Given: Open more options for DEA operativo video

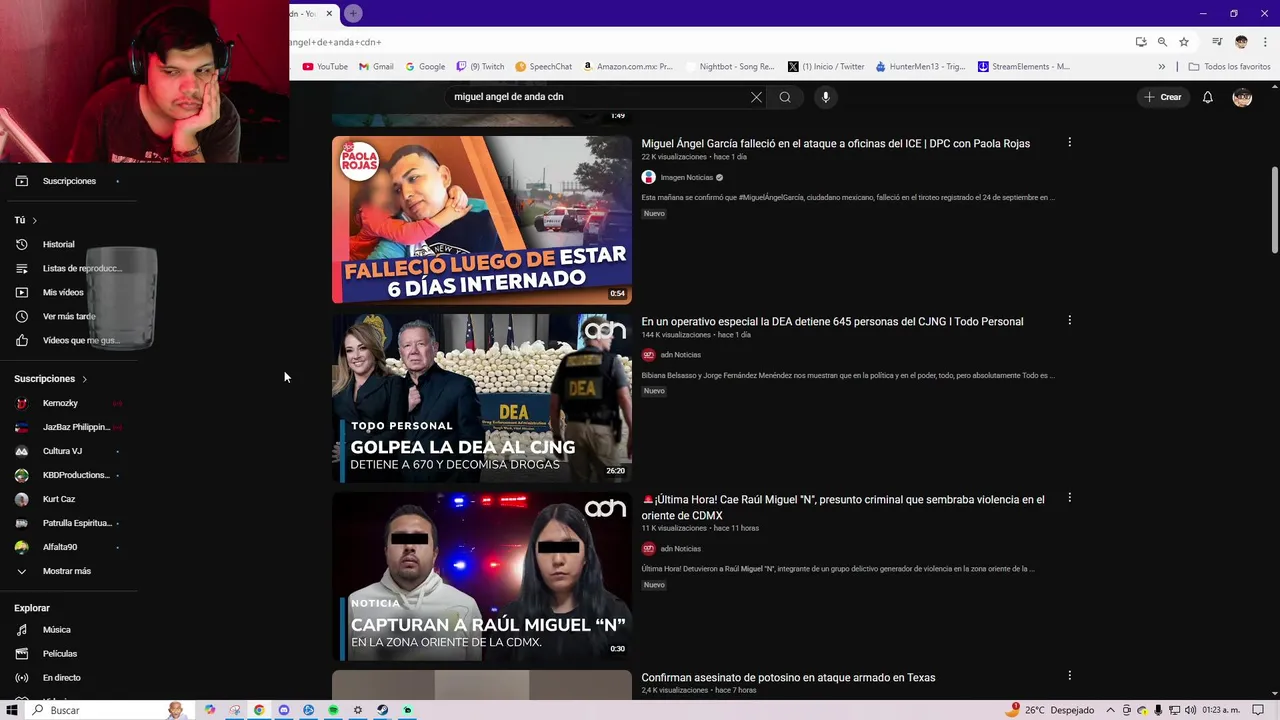Looking at the screenshot, I should click(1069, 321).
